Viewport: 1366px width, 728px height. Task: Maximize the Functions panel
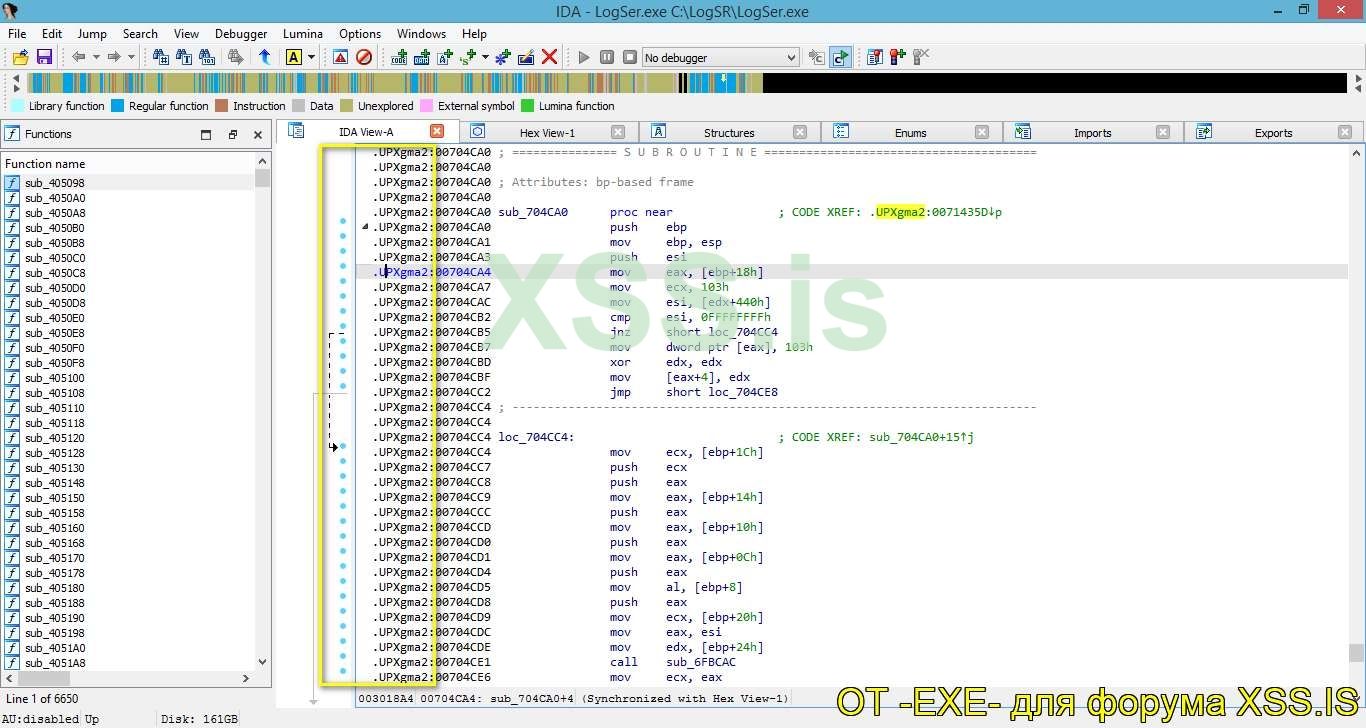(x=206, y=134)
